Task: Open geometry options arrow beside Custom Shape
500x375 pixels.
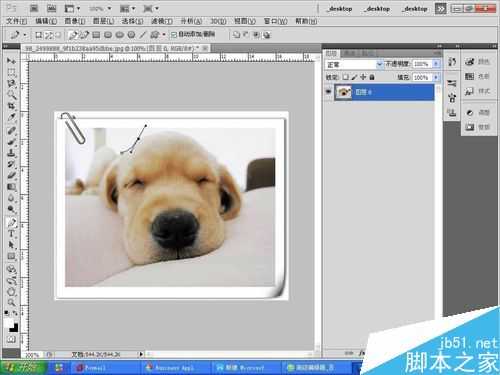Action: (x=164, y=35)
